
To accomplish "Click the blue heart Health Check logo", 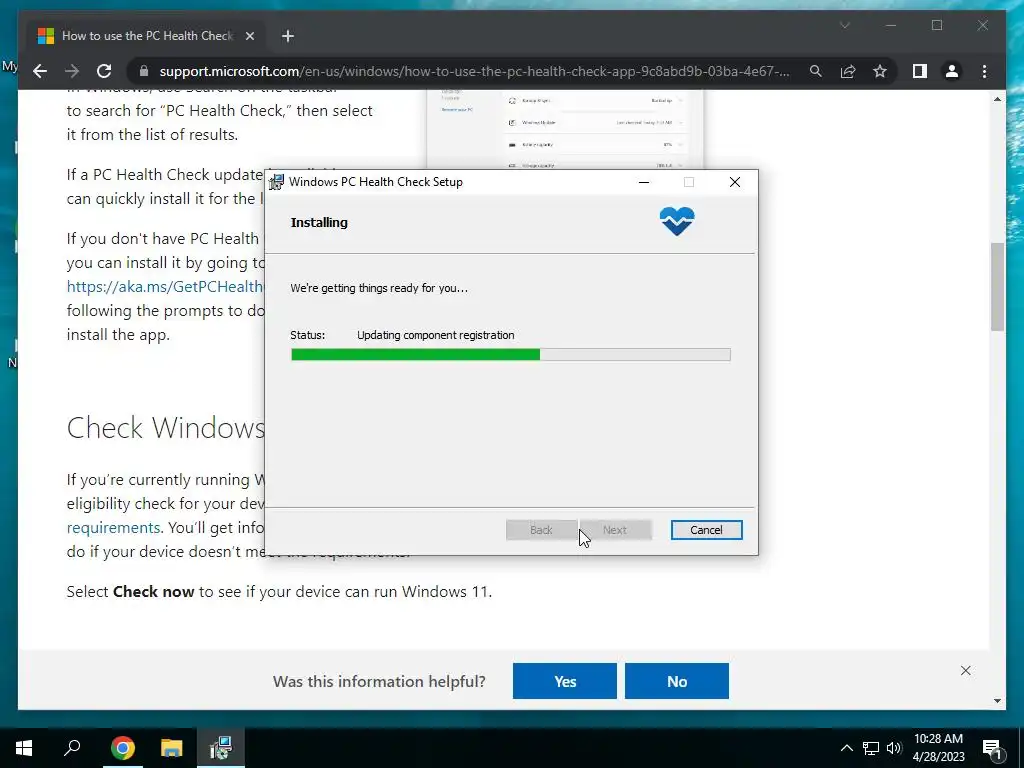I will [677, 221].
